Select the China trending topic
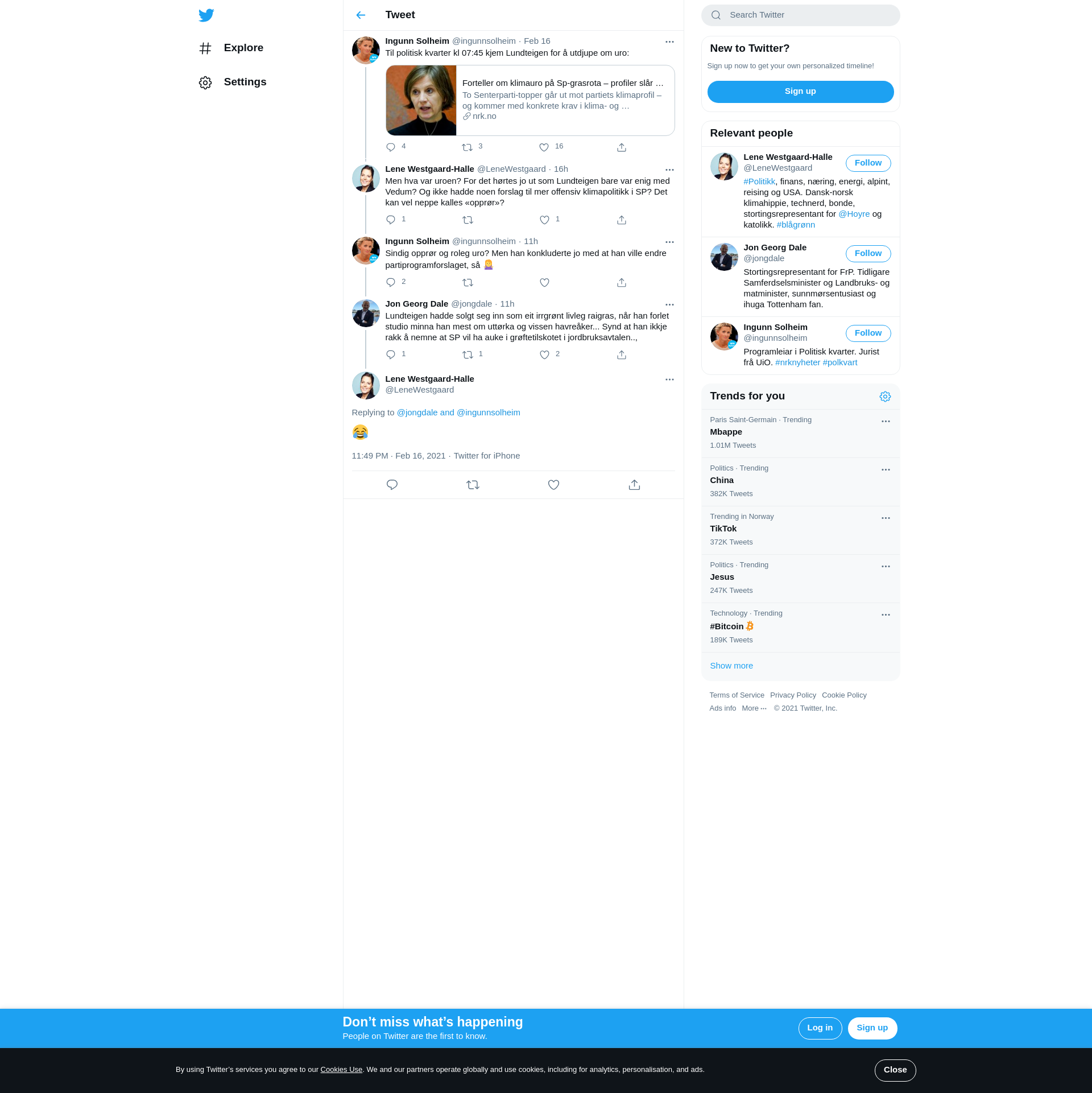 tap(800, 482)
